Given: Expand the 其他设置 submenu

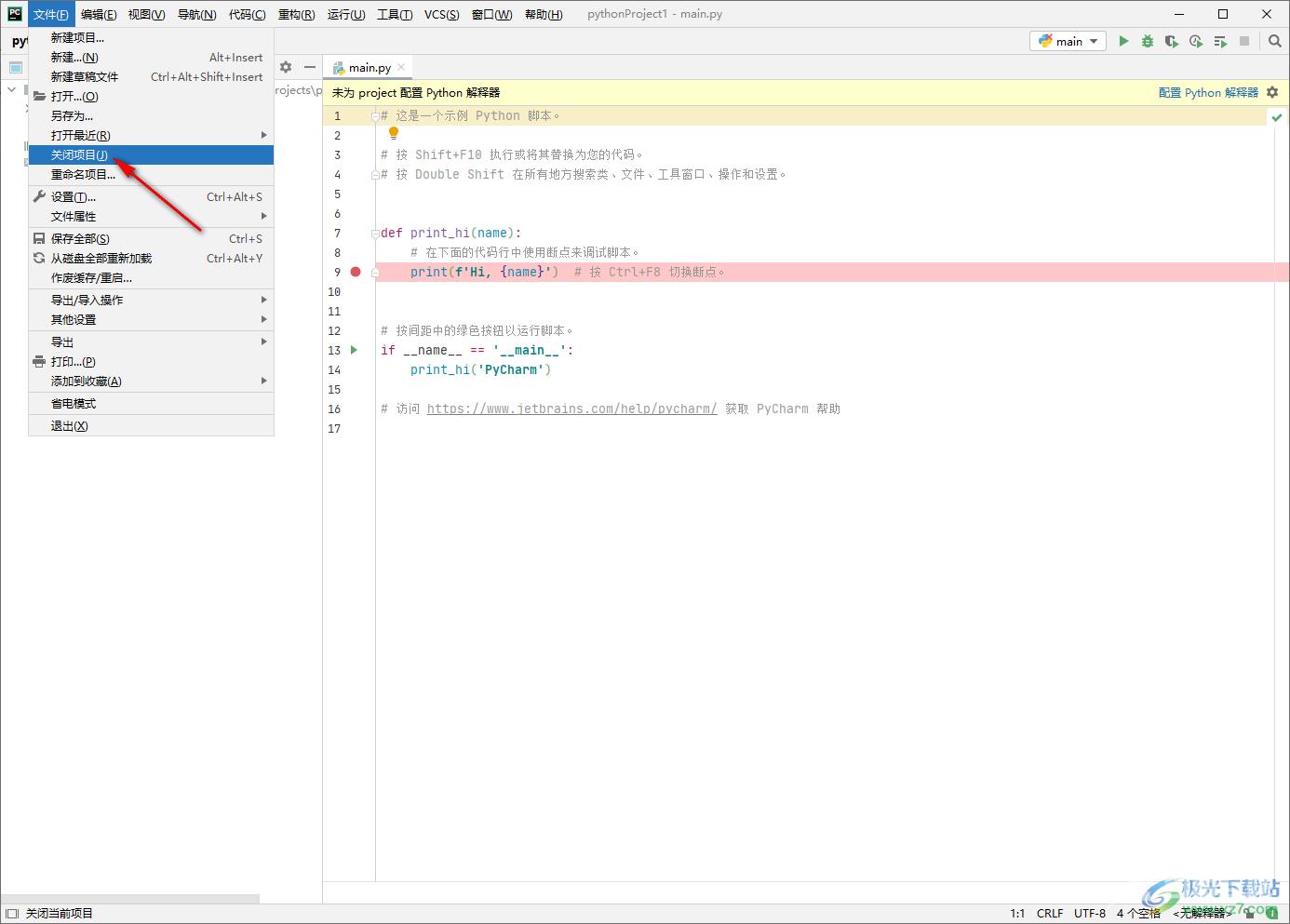Looking at the screenshot, I should [151, 319].
